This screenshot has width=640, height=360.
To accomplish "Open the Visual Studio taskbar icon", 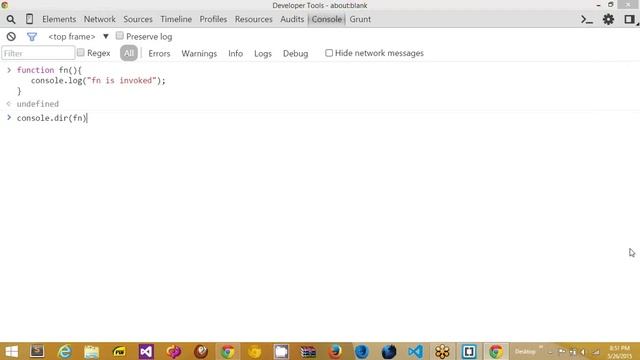I will [146, 351].
